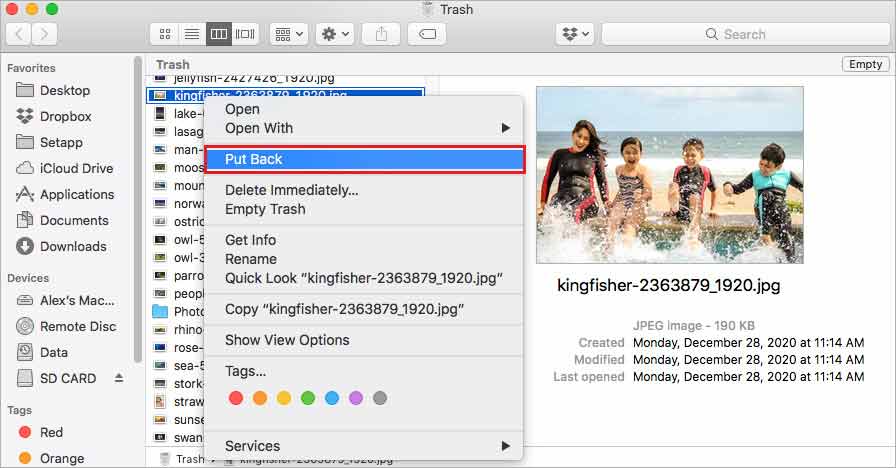Select the Photo folder in the list
896x468 pixels.
point(178,311)
